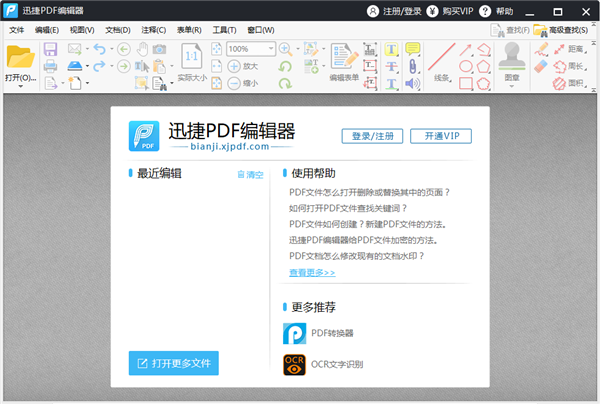Click Advanced Find (高级查找) in menu bar
The image size is (600, 404).
point(561,30)
